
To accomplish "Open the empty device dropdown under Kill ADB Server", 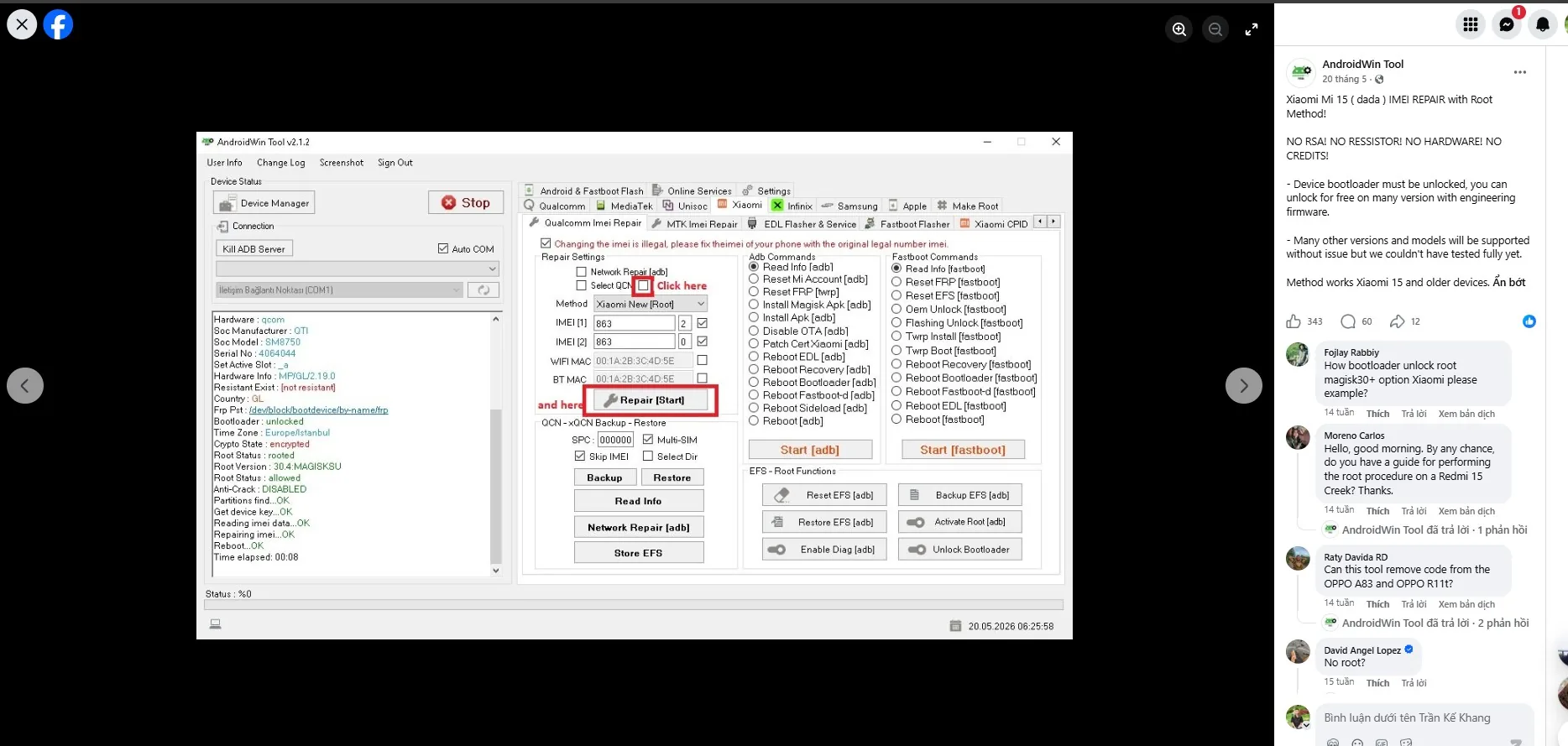I will click(358, 269).
